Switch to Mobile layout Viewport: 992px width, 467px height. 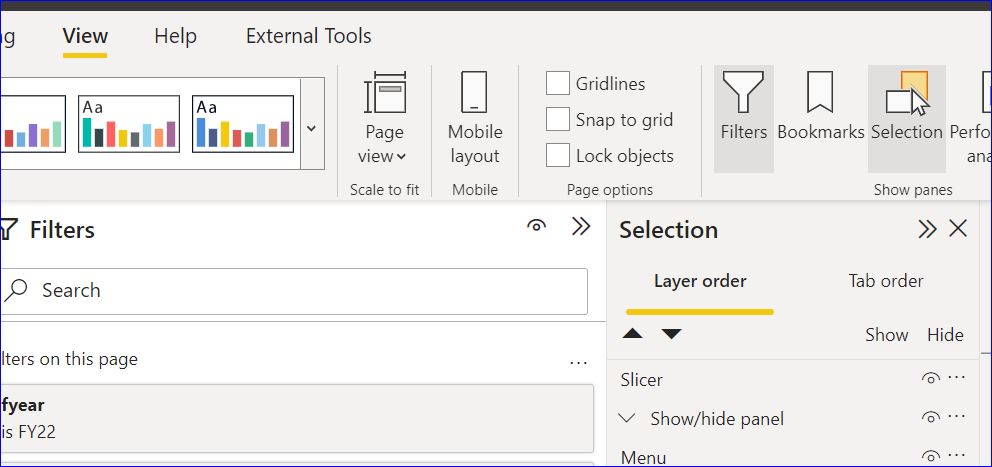(474, 118)
